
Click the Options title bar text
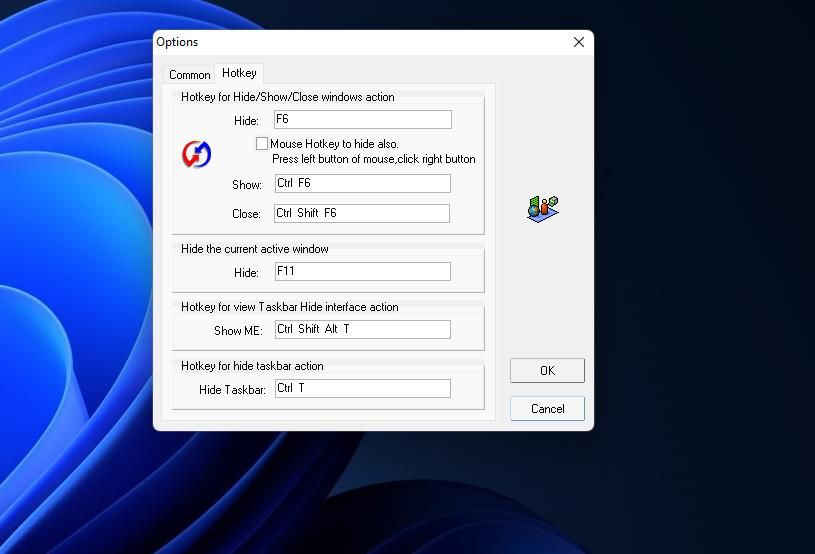pyautogui.click(x=177, y=42)
